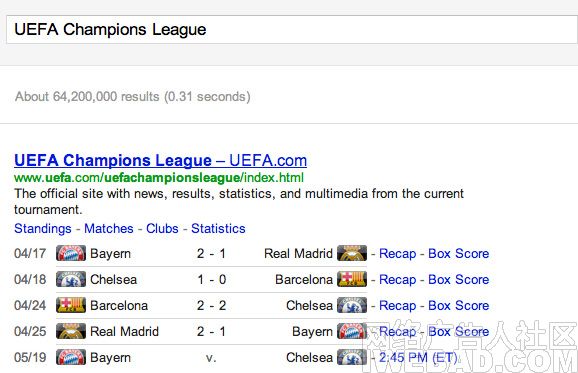Open Box Score for Chelsea vs Barcelona 04/18
The width and height of the screenshot is (578, 373).
pyautogui.click(x=459, y=279)
